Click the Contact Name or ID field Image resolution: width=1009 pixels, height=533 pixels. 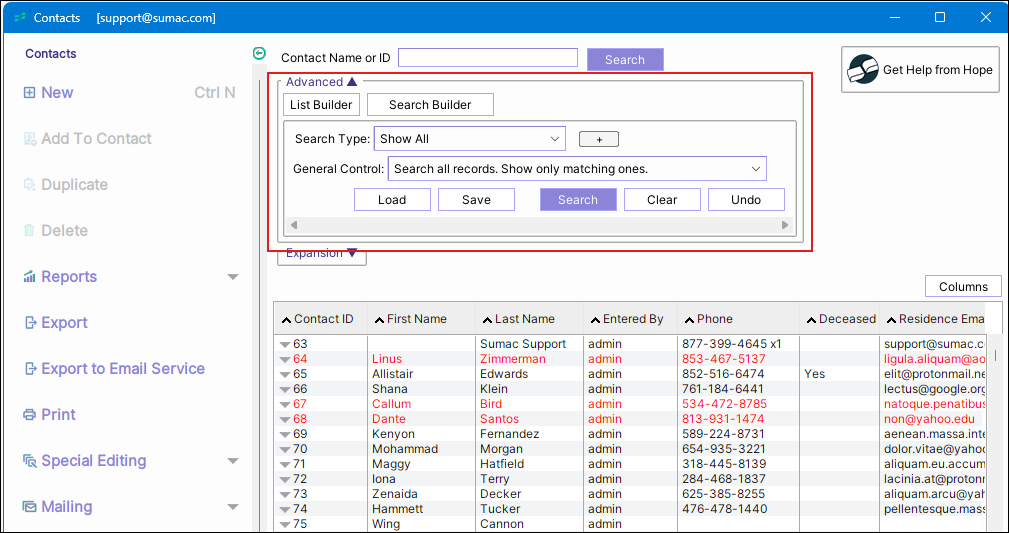pos(487,58)
